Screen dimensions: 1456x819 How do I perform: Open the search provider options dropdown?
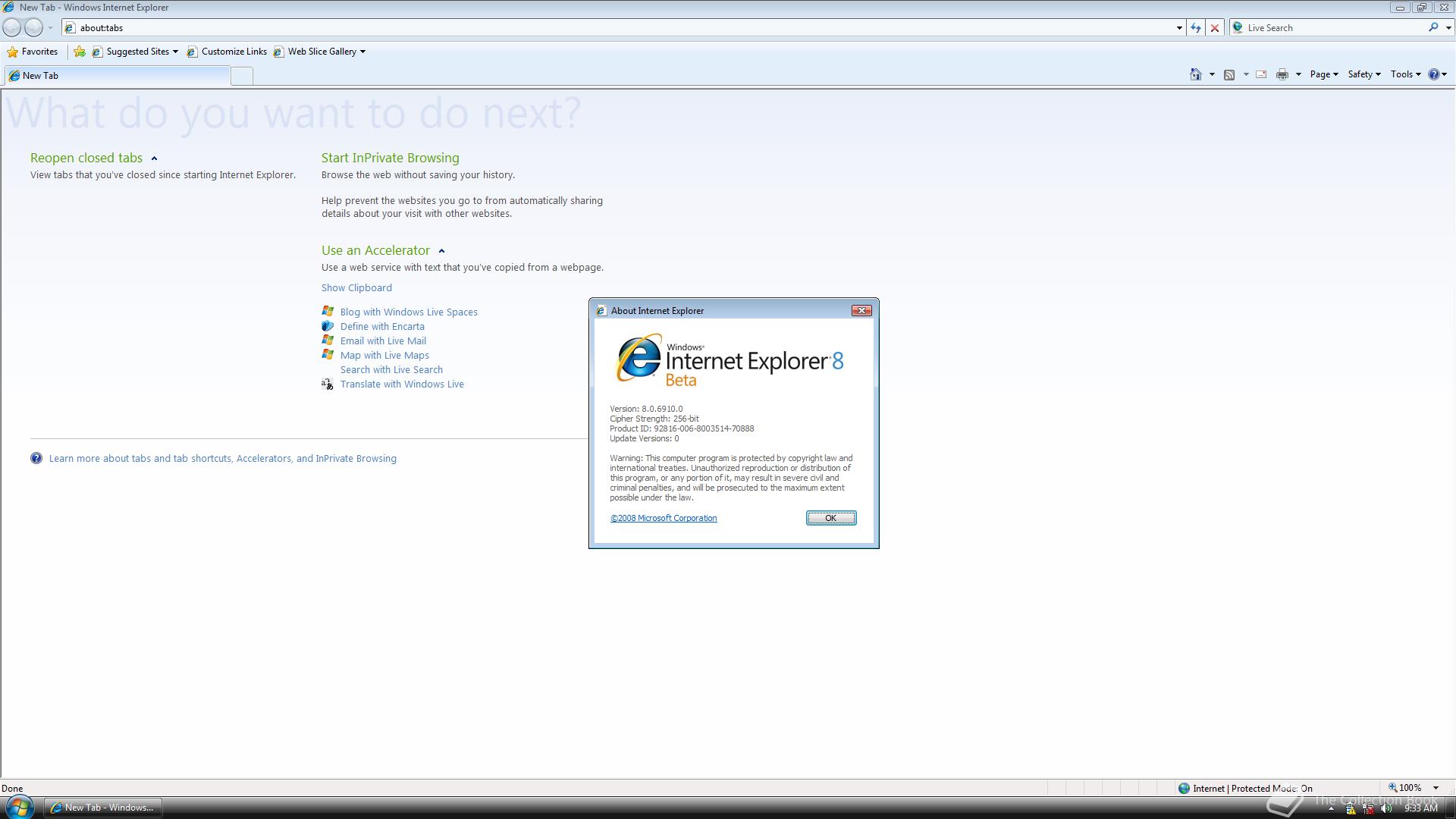1448,28
